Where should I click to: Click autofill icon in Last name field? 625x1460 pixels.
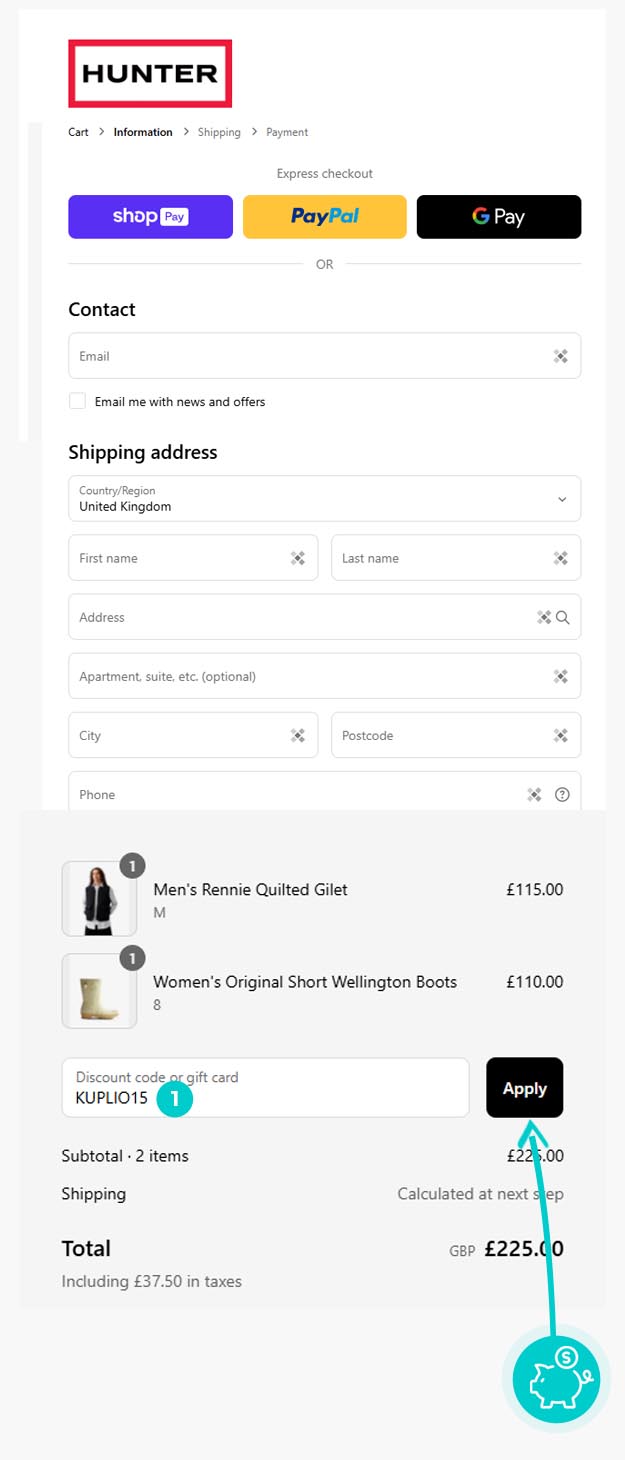[x=560, y=558]
